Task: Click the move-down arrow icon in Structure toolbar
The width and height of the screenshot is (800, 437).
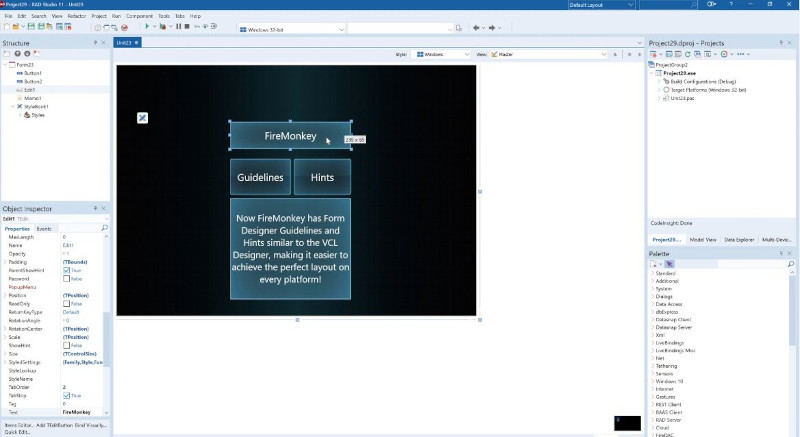Action: (x=27, y=54)
